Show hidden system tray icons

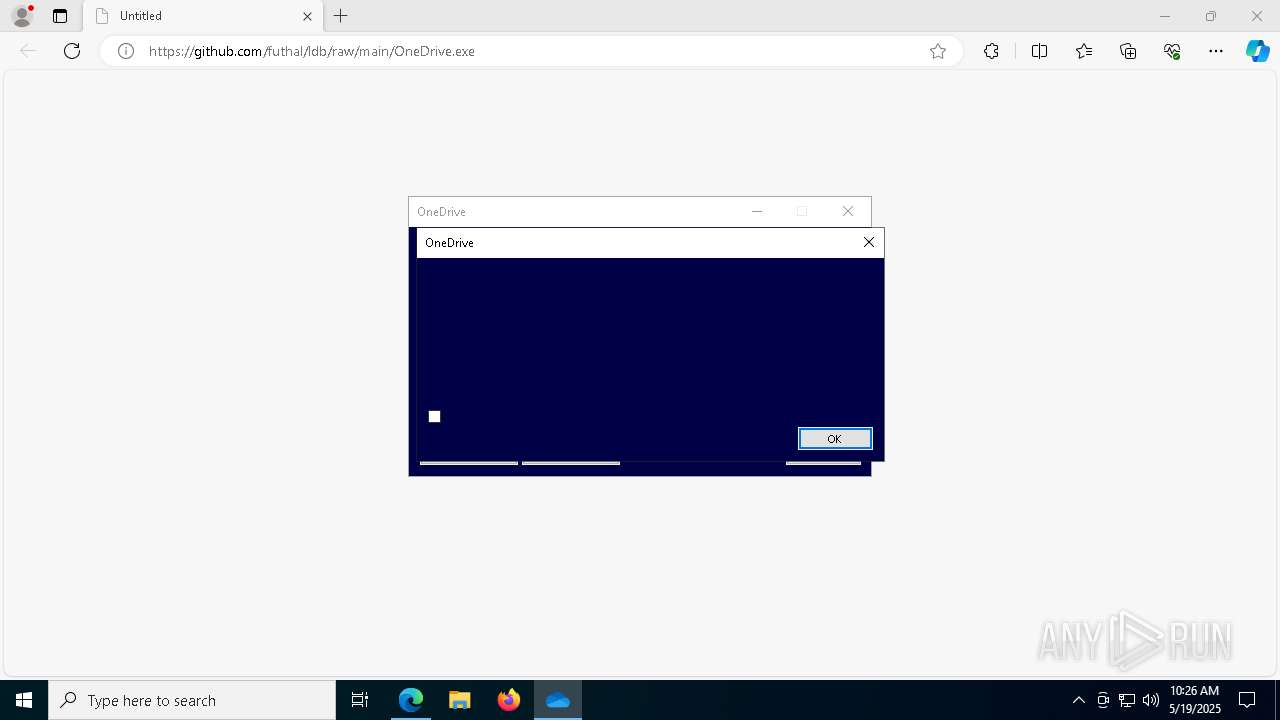click(x=1078, y=700)
